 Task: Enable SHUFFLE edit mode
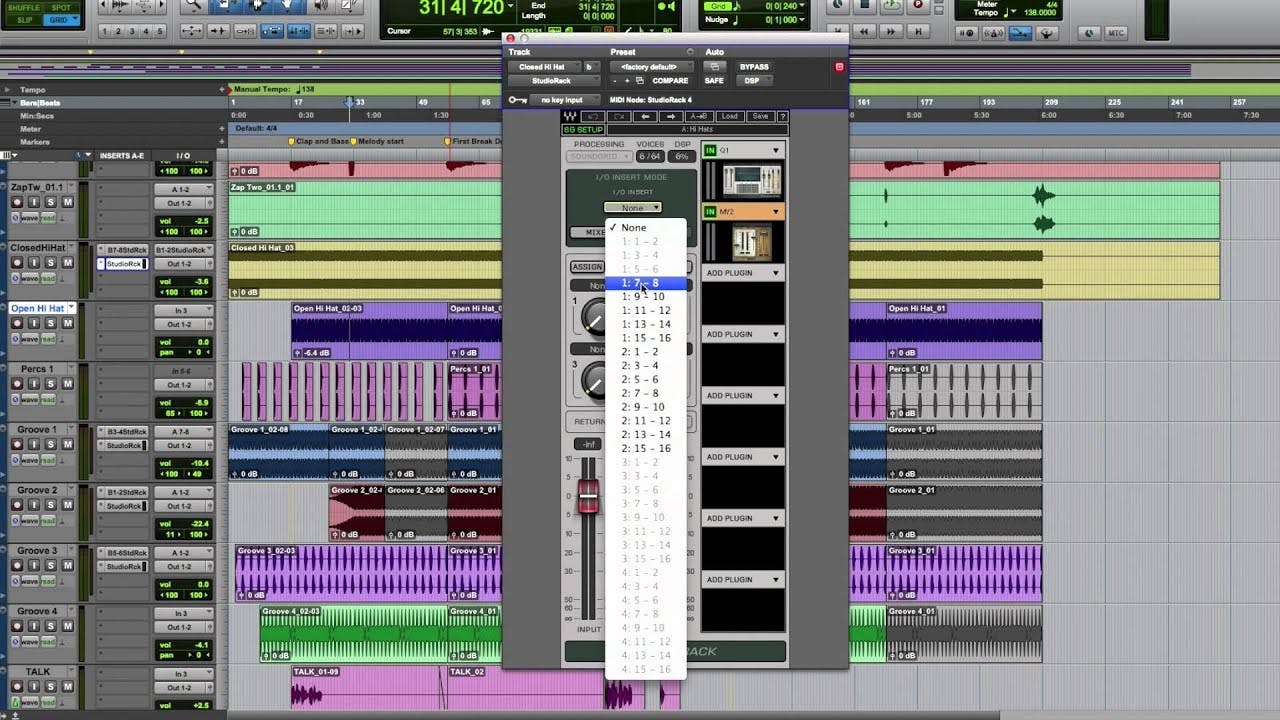point(24,7)
